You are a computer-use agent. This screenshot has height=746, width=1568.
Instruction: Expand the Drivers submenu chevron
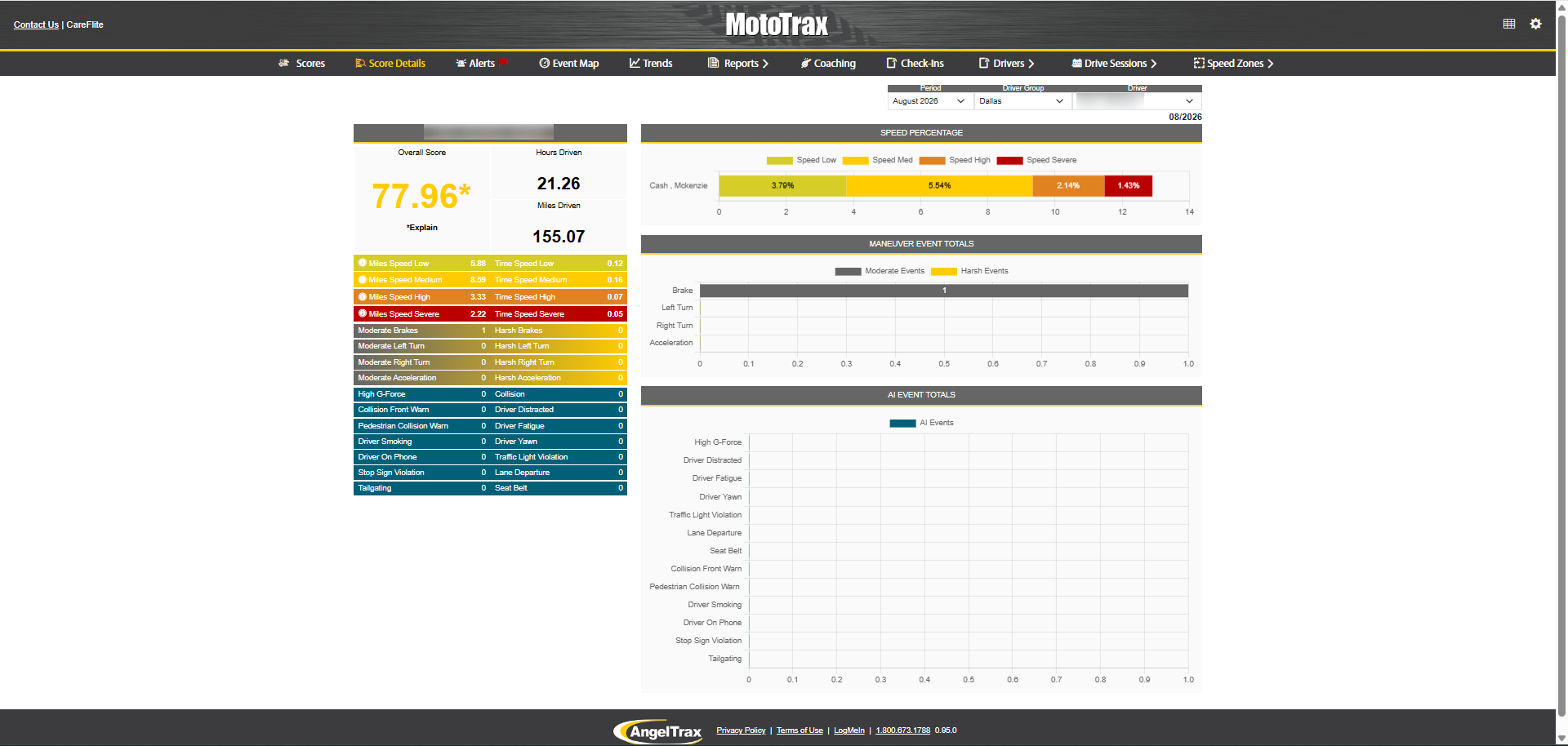tap(1031, 64)
